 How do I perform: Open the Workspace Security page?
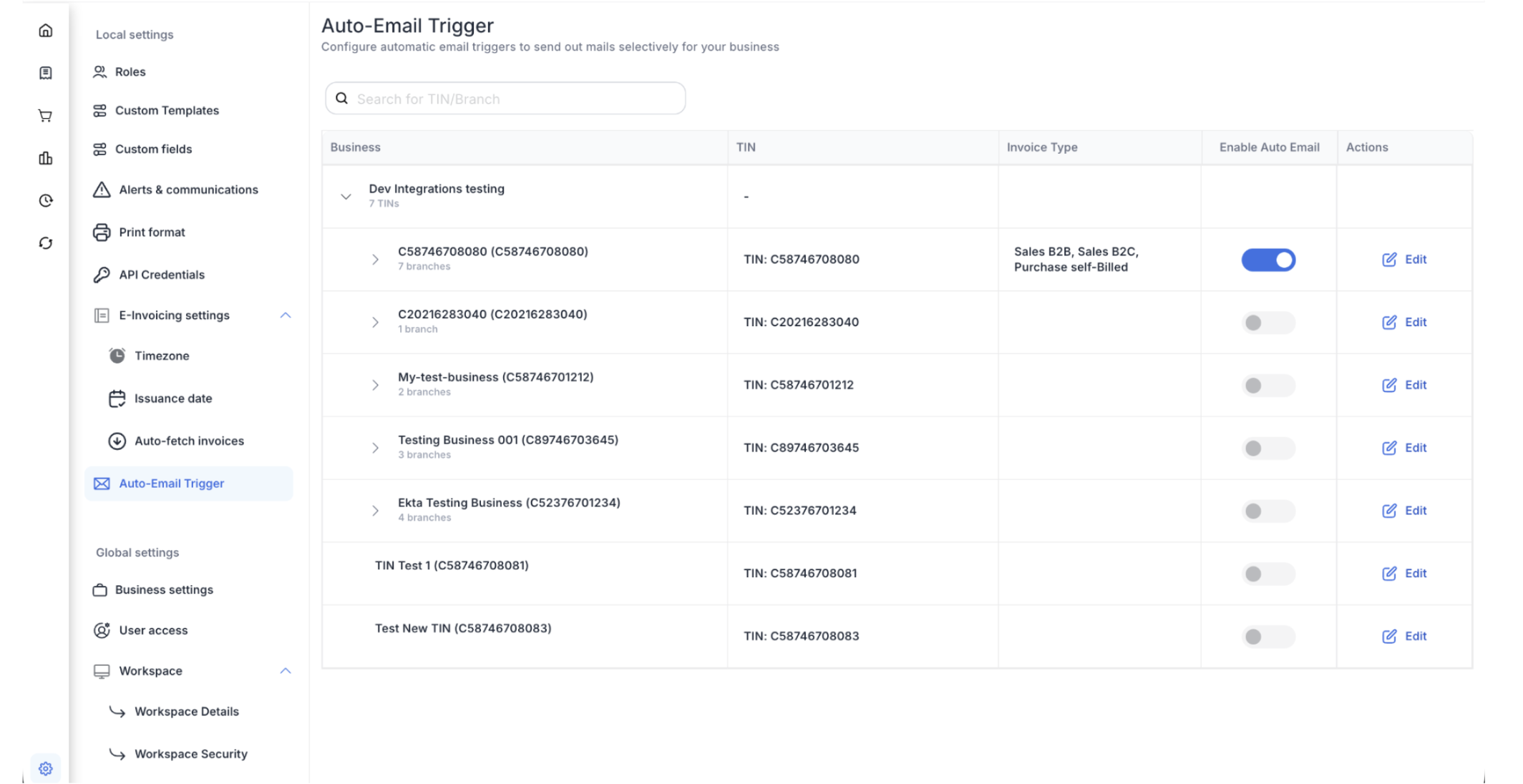tap(190, 754)
